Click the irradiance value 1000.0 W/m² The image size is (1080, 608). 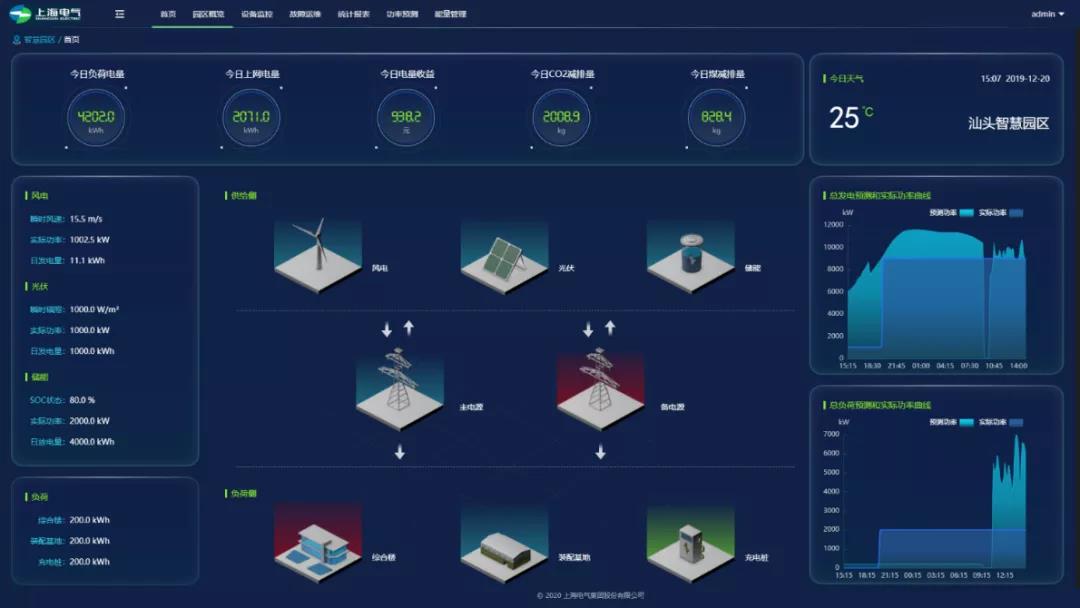94,309
